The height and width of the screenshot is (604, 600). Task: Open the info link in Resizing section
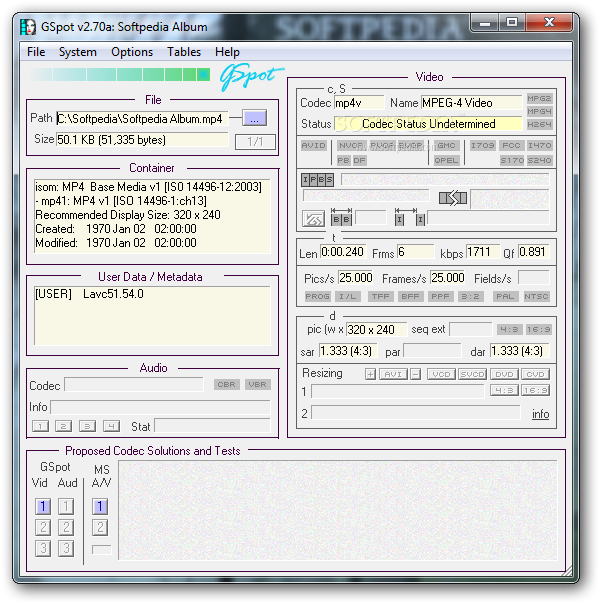click(540, 414)
